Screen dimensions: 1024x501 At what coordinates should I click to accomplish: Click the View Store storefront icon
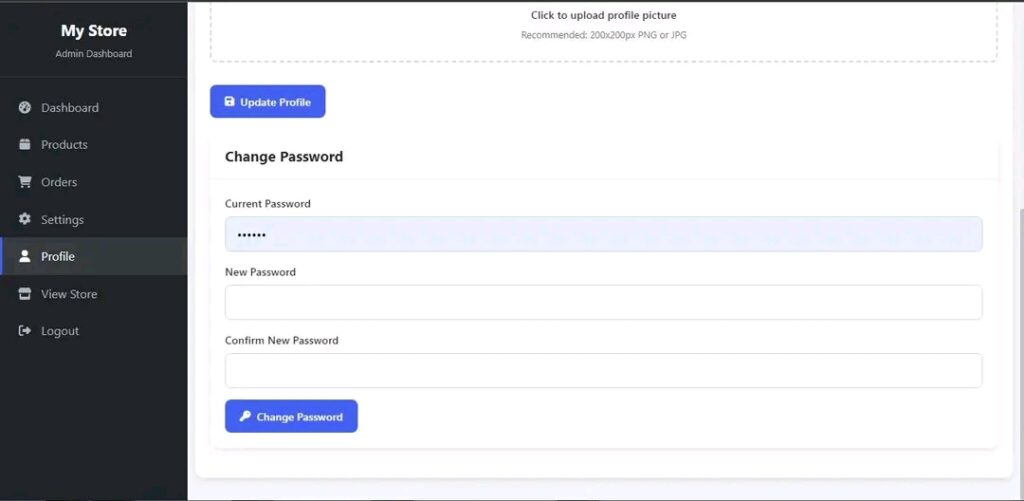25,294
